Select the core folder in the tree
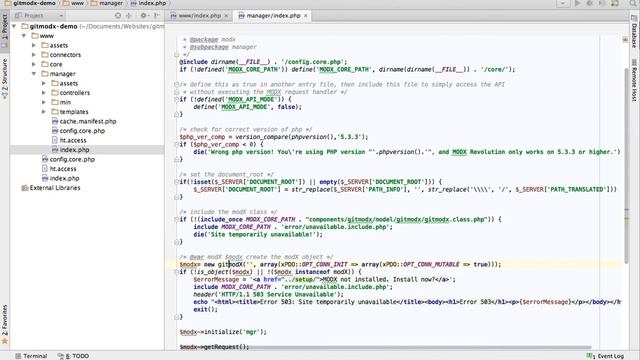The height and width of the screenshot is (360, 640). click(x=52, y=64)
